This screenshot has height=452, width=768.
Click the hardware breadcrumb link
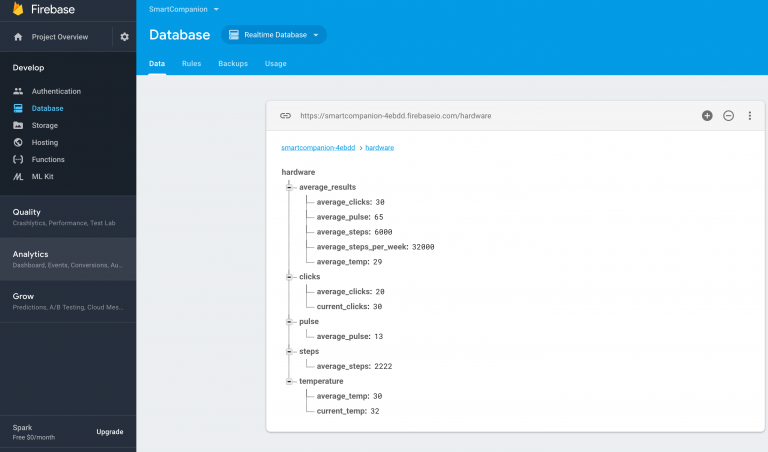(x=380, y=147)
